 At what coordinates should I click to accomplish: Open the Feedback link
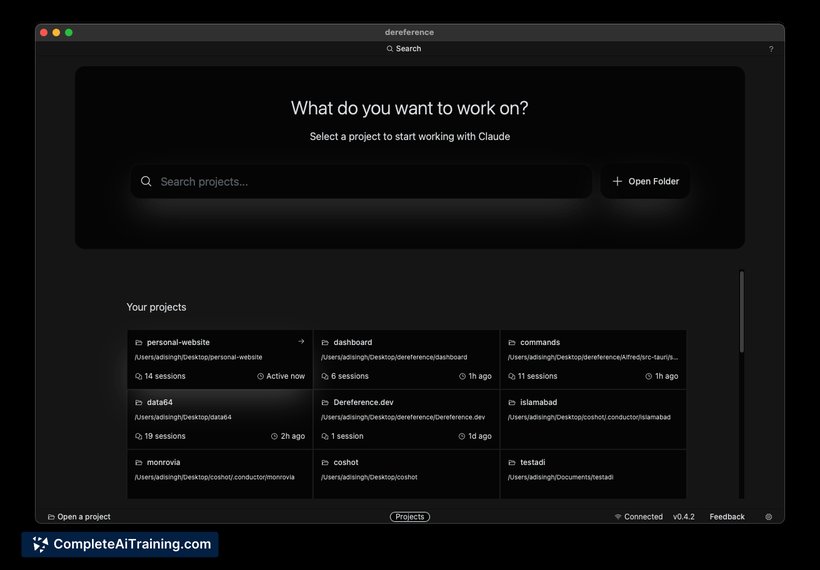[727, 517]
